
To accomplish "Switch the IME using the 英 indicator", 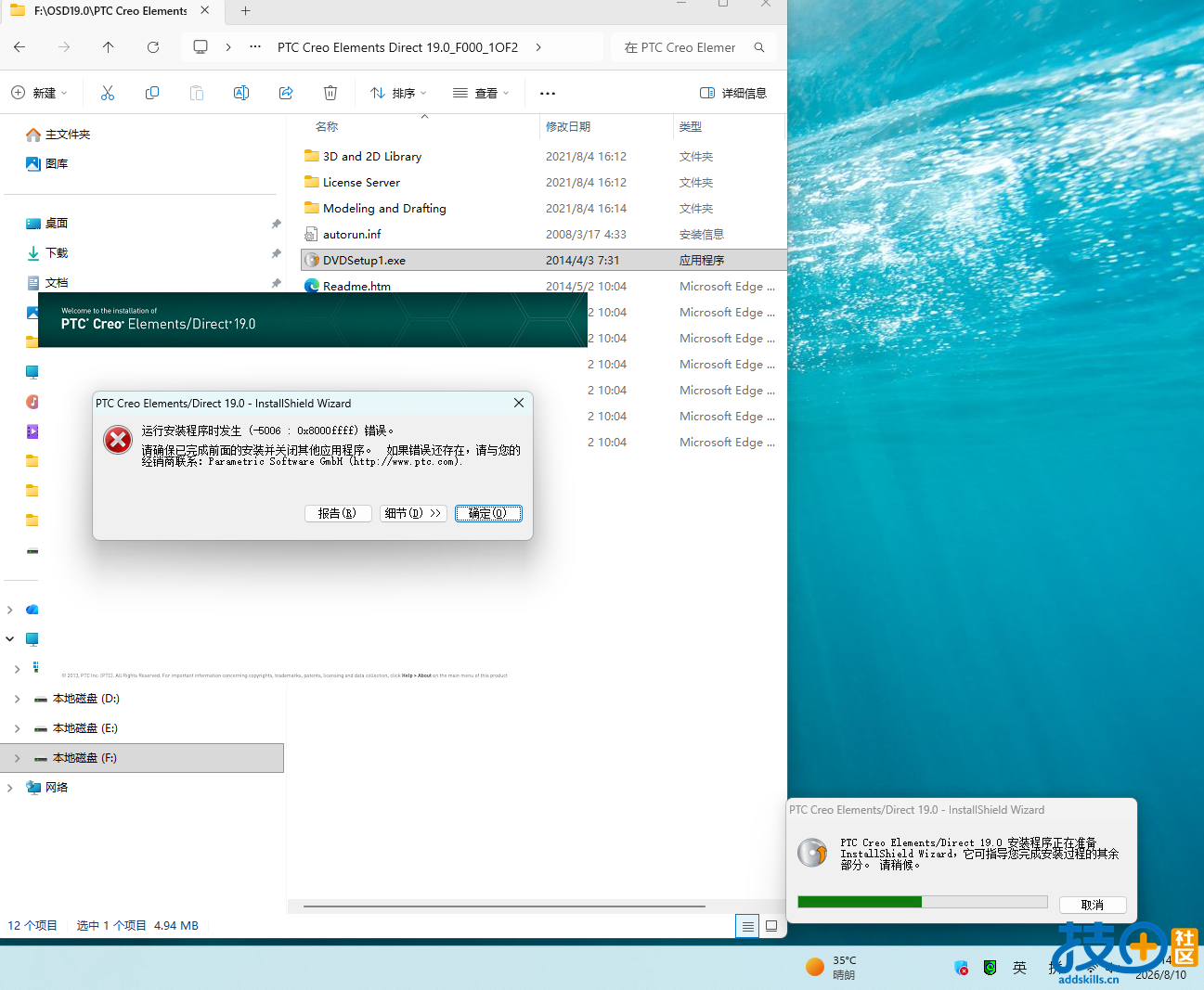I will [1019, 968].
